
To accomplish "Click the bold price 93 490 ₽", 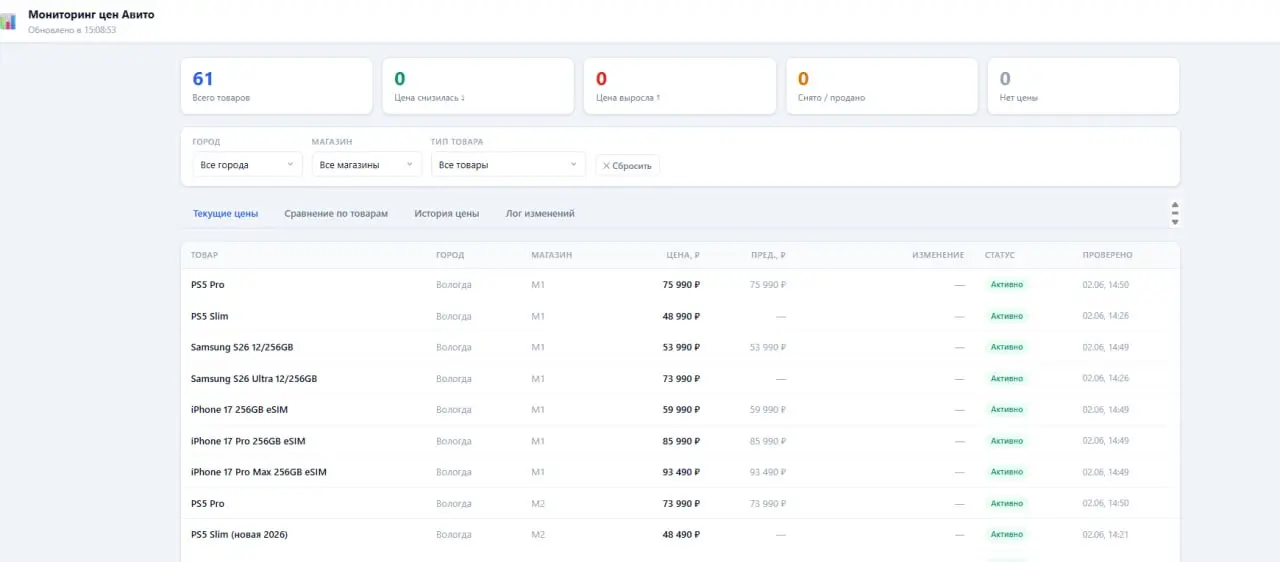I will [x=681, y=472].
